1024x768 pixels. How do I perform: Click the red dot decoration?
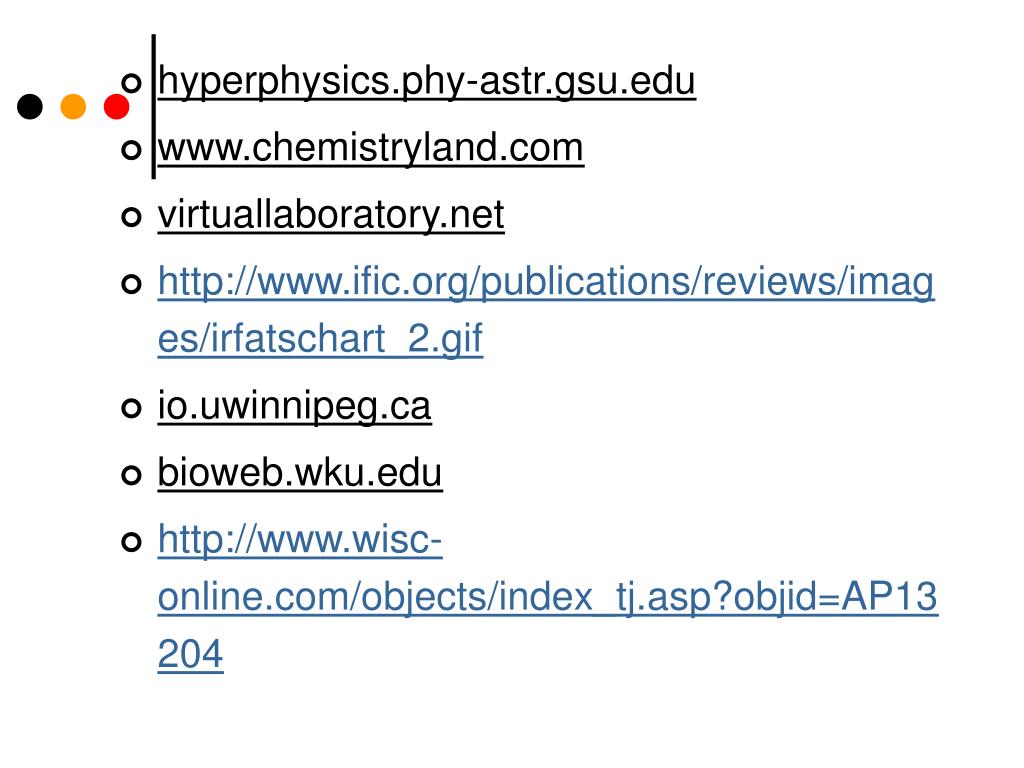point(116,106)
